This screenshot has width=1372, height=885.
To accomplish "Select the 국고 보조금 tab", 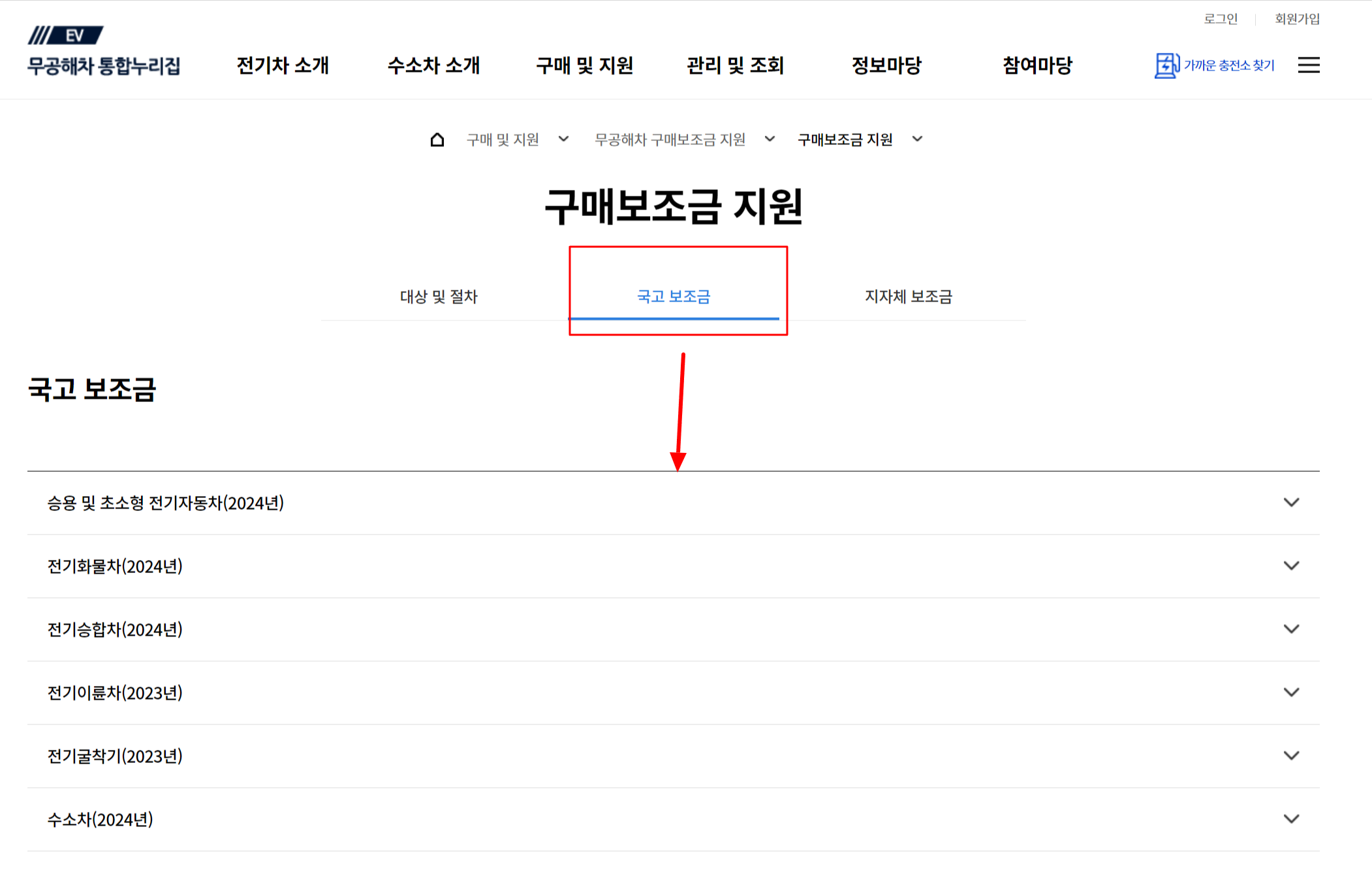I will 673,297.
